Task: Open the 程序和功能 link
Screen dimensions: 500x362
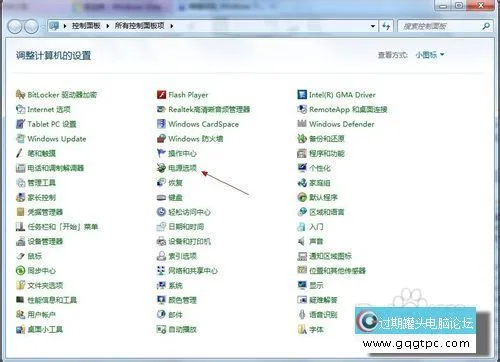Action: tap(327, 153)
